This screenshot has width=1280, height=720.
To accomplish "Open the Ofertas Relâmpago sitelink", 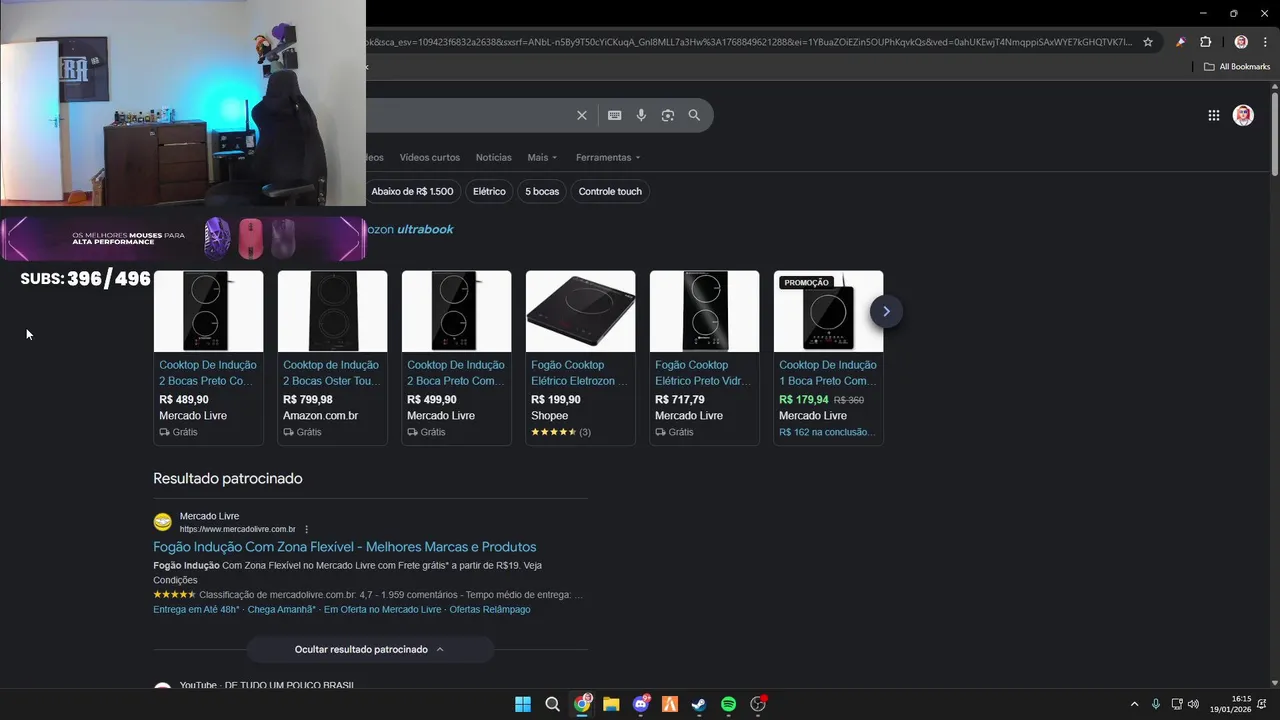I will tap(490, 609).
